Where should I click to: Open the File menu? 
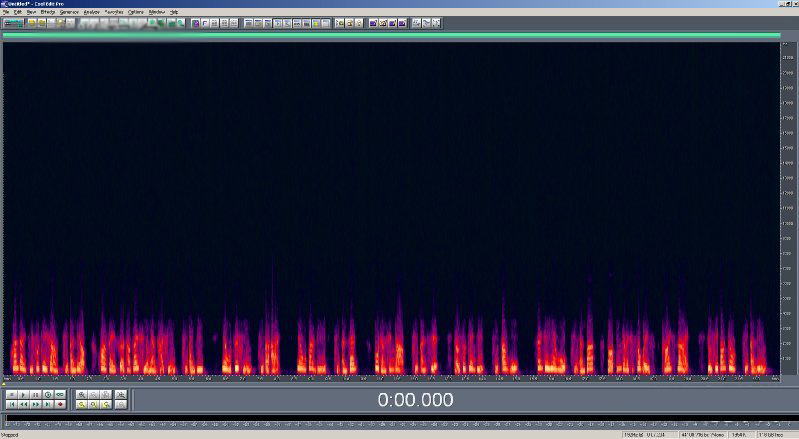point(6,12)
